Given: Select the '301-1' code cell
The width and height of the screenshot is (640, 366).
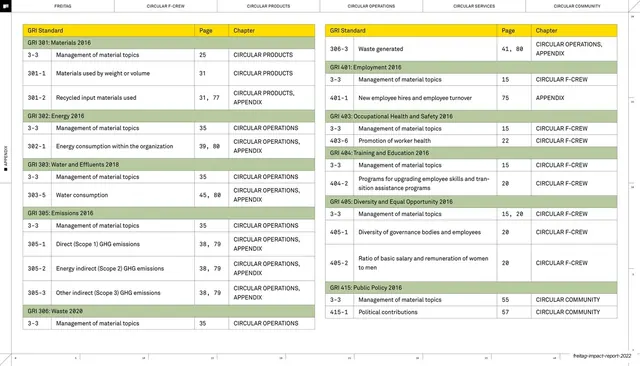Looking at the screenshot, I should pos(37,73).
